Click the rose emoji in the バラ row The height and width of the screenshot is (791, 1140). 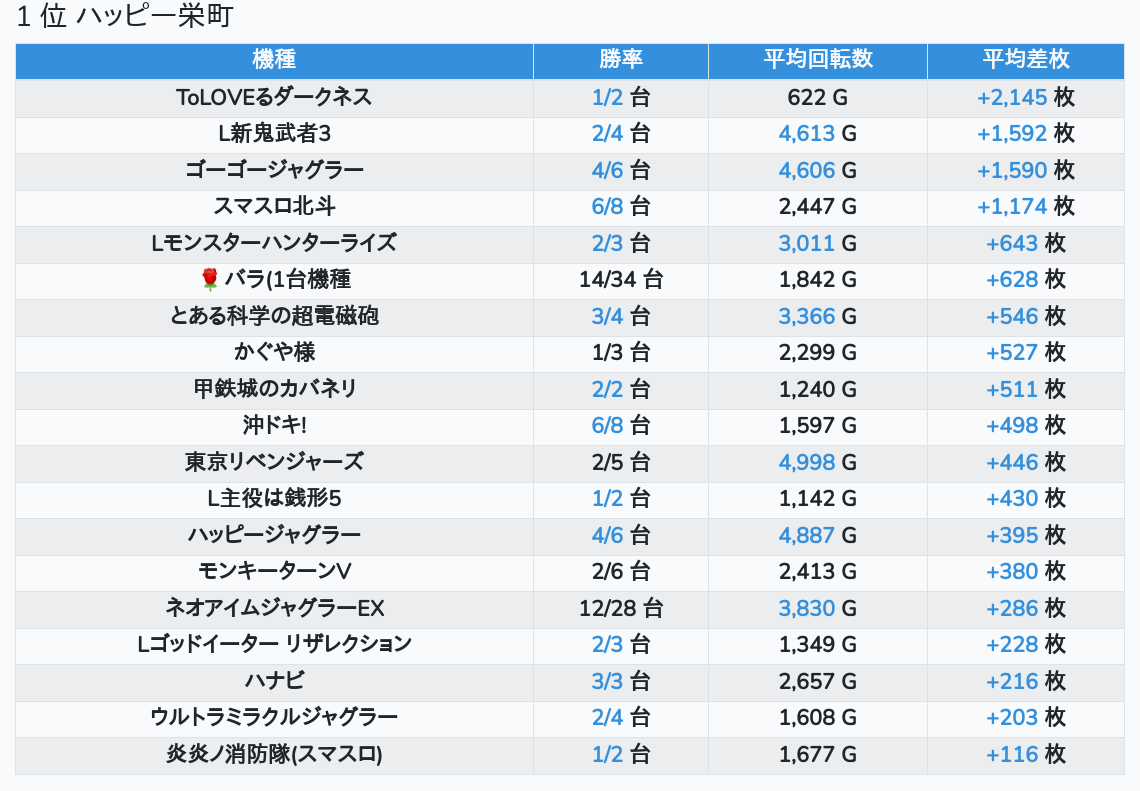(209, 279)
